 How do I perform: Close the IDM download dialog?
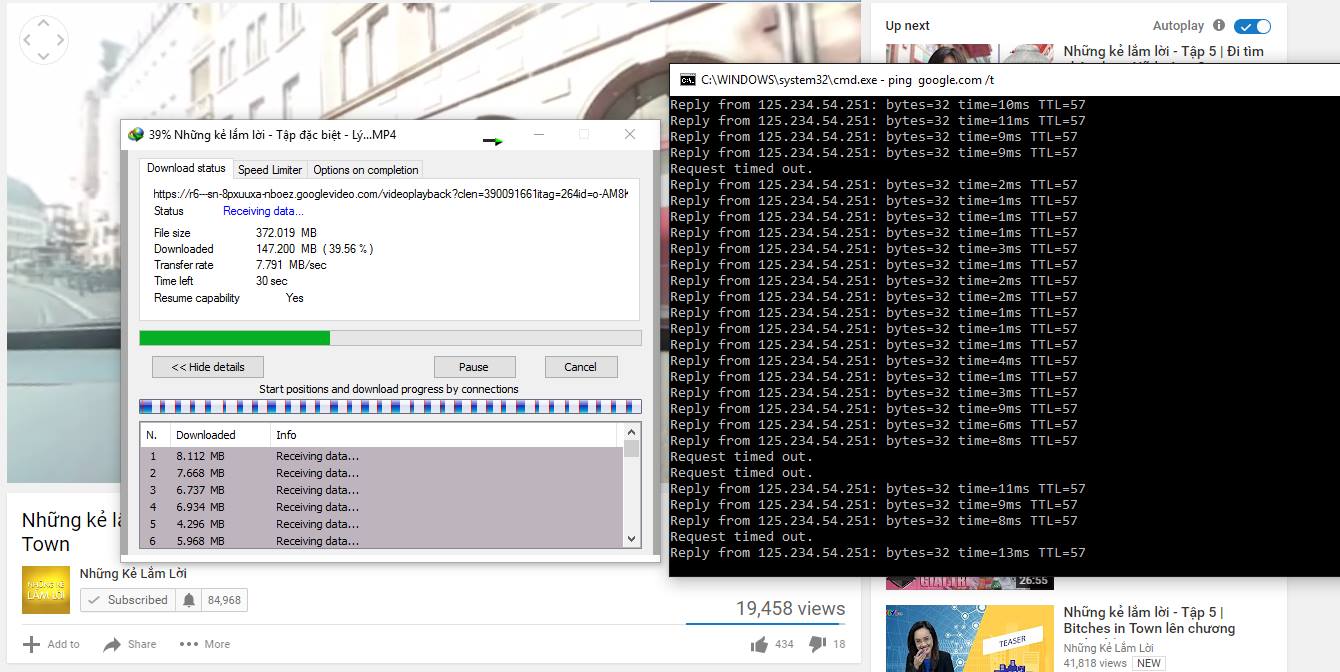tap(630, 134)
